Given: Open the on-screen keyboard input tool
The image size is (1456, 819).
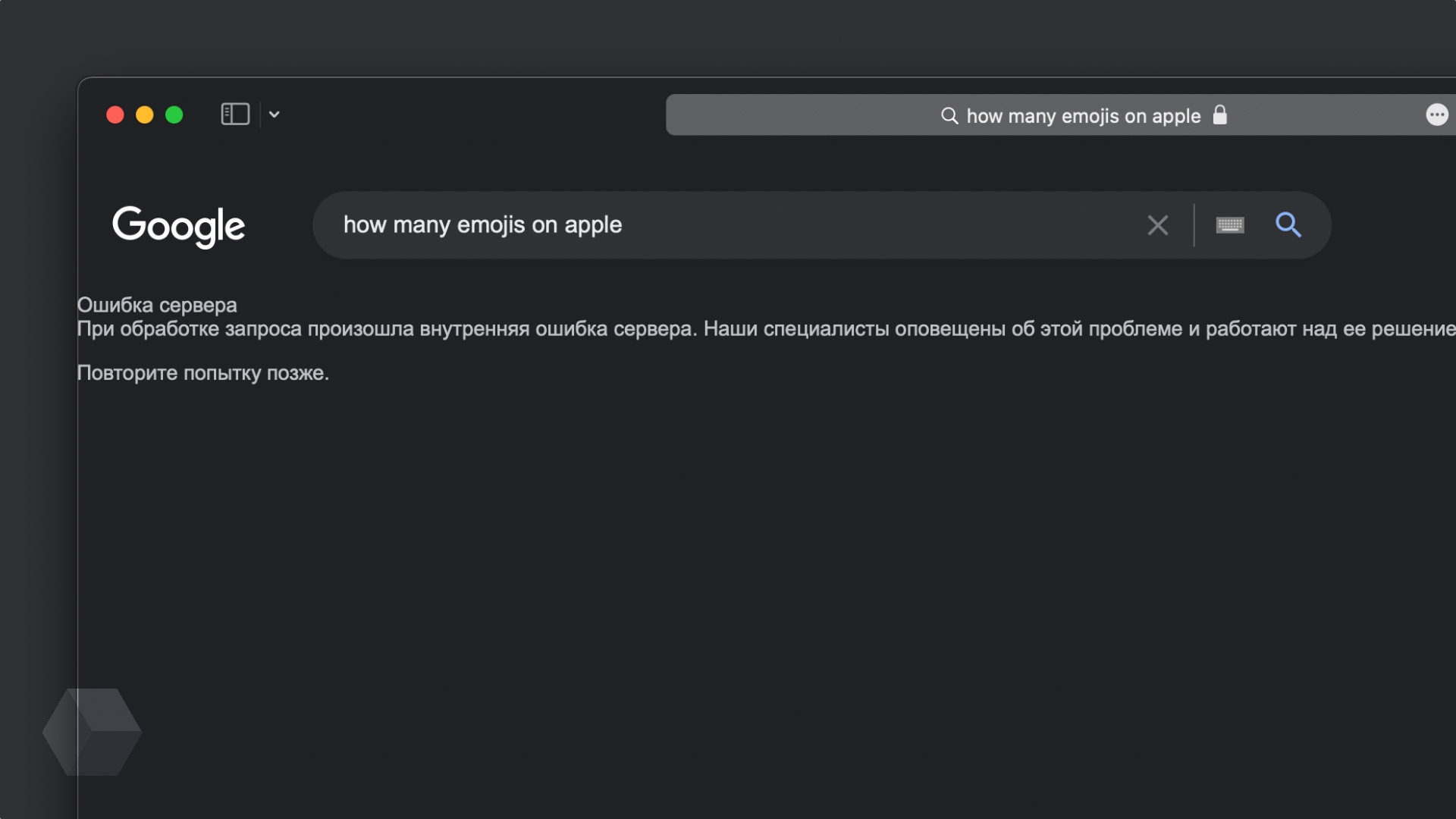Looking at the screenshot, I should 1229,225.
